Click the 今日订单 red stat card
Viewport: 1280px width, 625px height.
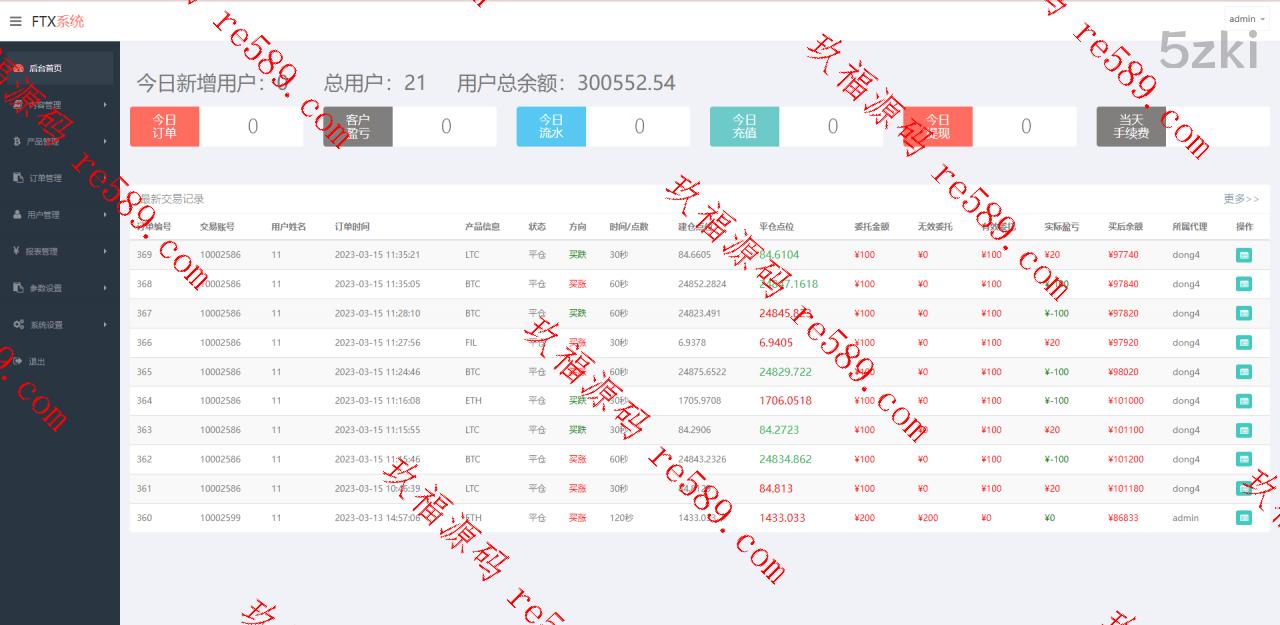point(165,127)
